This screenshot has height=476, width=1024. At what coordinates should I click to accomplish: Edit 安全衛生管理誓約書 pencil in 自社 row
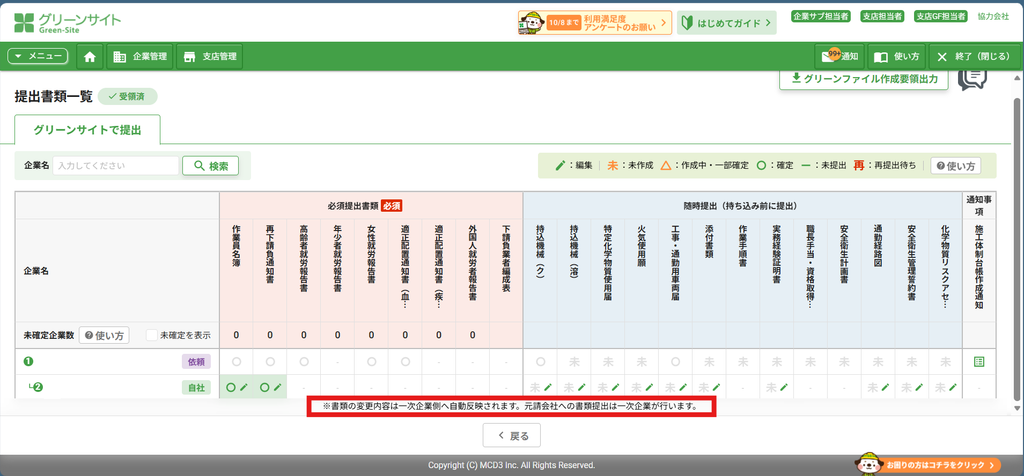click(x=920, y=387)
